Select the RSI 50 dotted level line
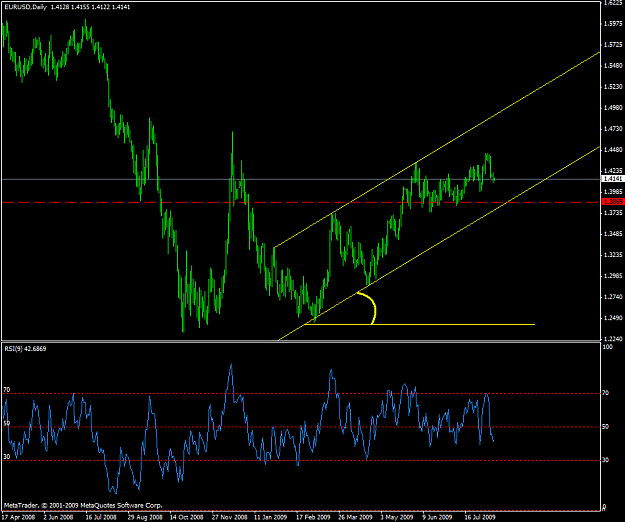The height and width of the screenshot is (522, 625). [301, 427]
